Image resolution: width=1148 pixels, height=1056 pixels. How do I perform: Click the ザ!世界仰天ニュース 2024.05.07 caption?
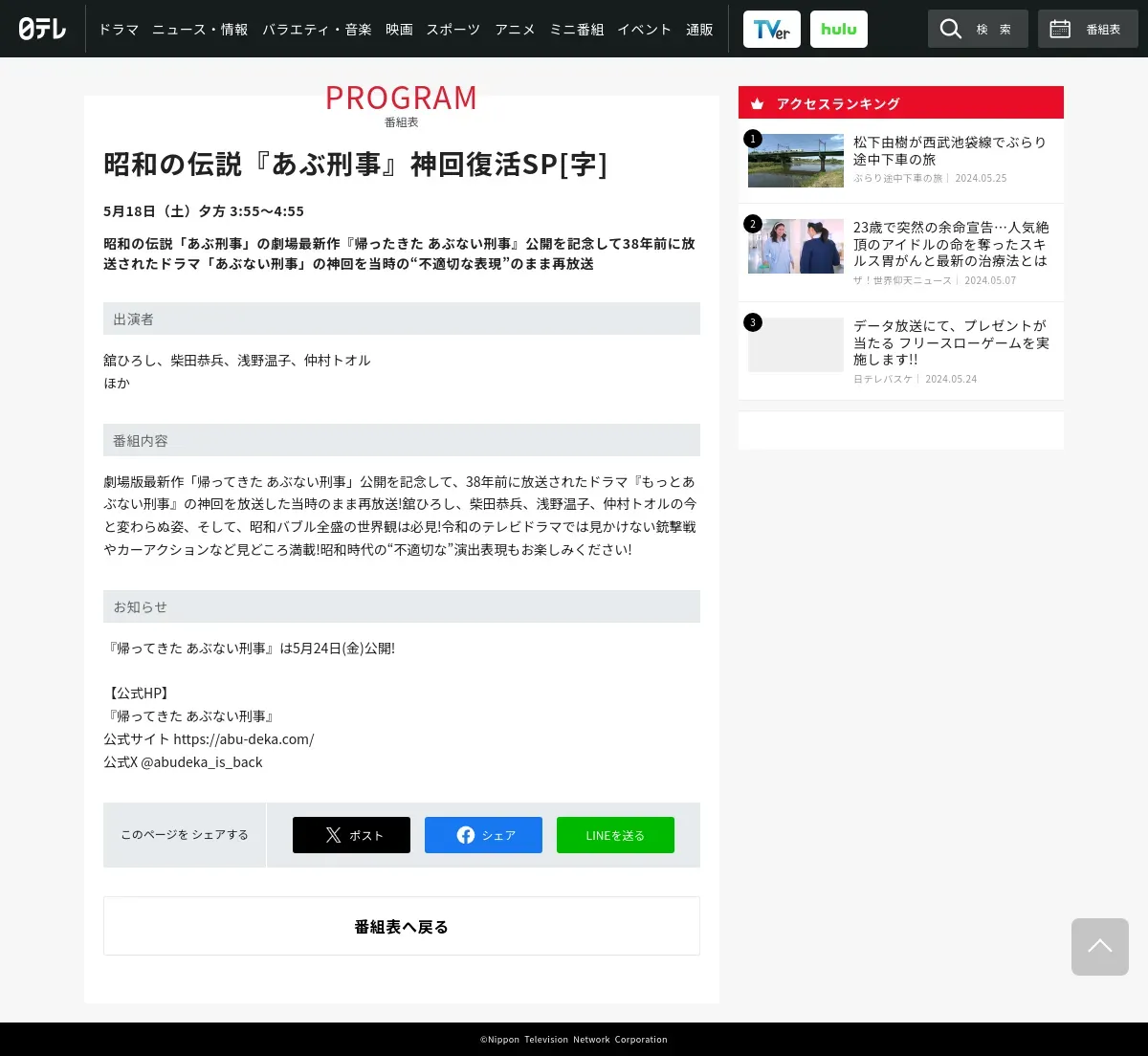click(x=935, y=280)
